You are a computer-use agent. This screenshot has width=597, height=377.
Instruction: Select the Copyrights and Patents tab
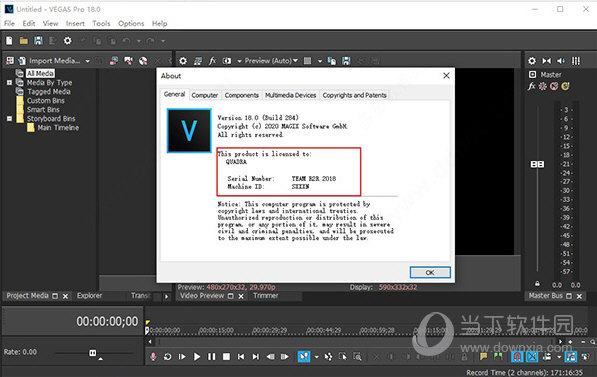pos(354,95)
